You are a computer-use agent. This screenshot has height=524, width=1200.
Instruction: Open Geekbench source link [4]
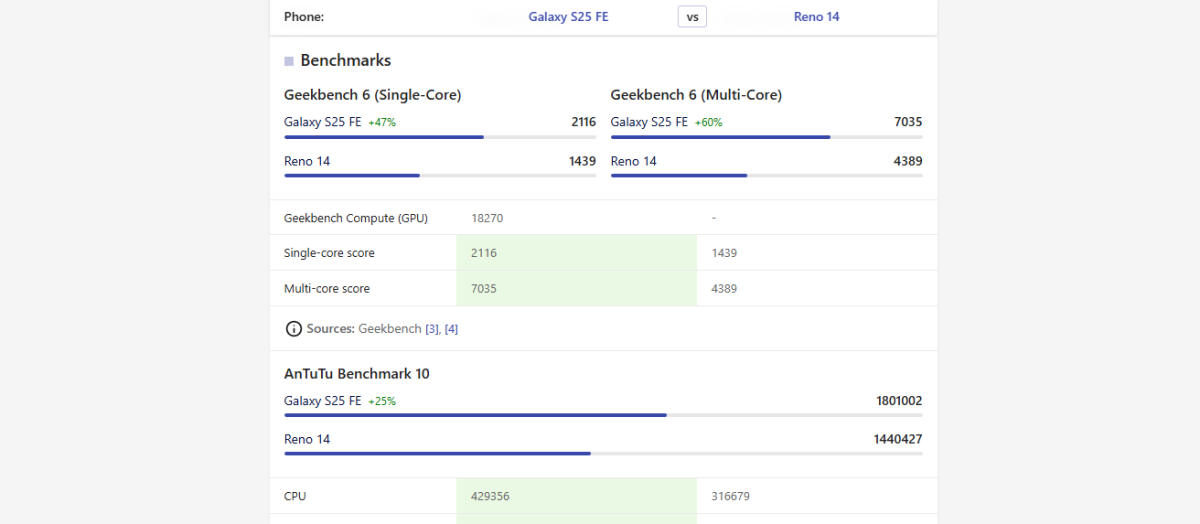[451, 329]
